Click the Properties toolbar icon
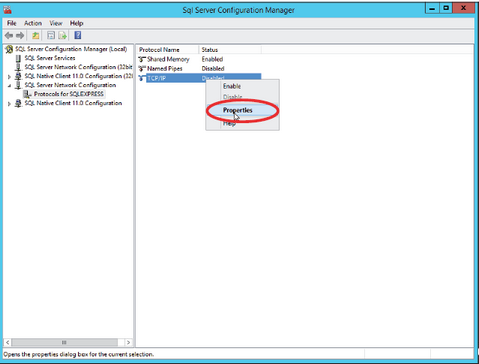 click(x=51, y=35)
